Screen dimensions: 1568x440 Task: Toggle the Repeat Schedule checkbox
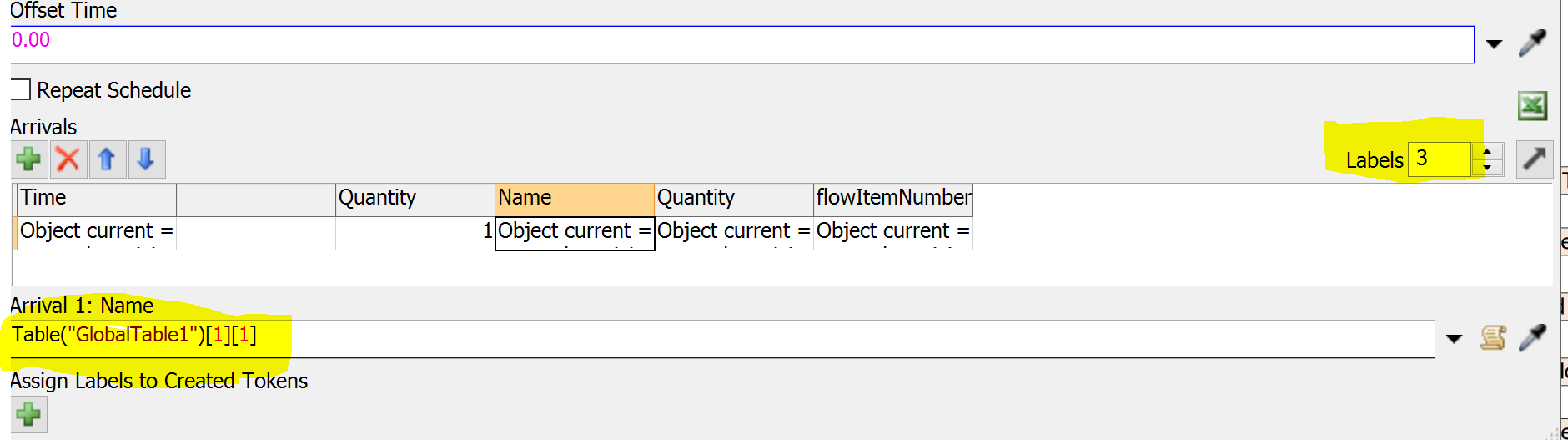(x=21, y=89)
